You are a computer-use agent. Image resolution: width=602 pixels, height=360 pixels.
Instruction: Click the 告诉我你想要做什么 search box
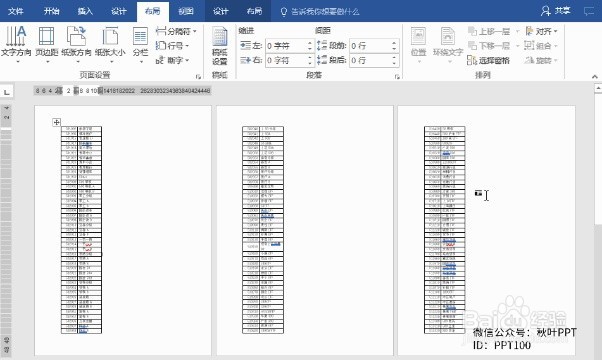(321, 12)
